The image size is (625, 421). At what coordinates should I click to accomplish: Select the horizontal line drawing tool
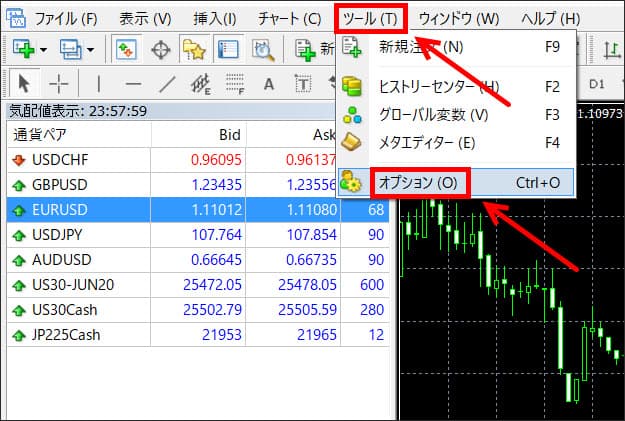[132, 84]
